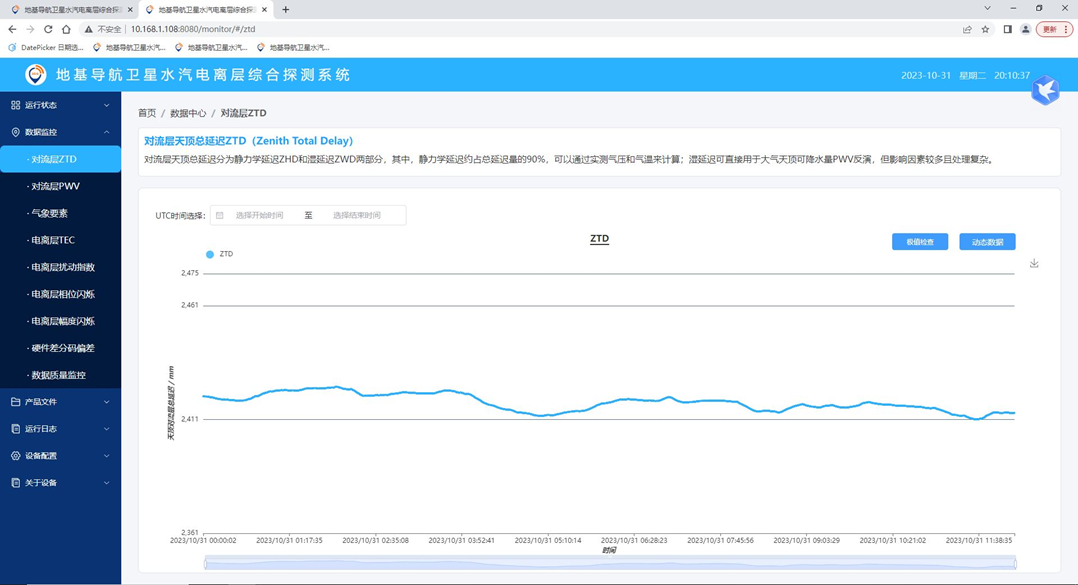Click the browser 更新 update button

tap(1054, 29)
